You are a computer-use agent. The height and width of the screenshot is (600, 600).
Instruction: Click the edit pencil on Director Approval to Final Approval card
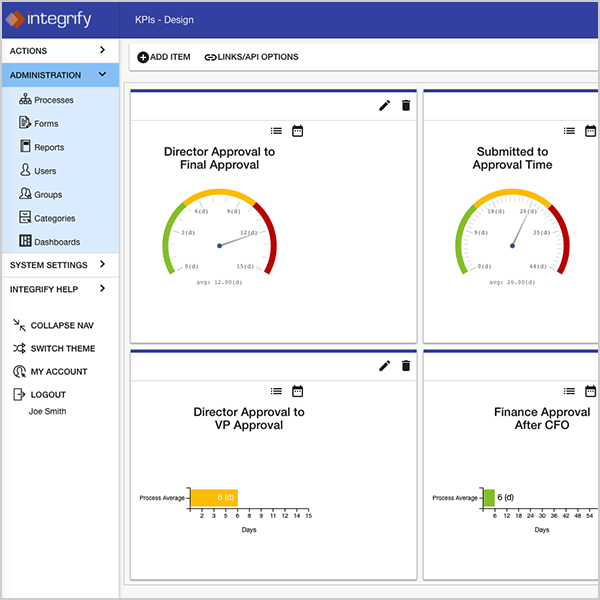pos(385,106)
